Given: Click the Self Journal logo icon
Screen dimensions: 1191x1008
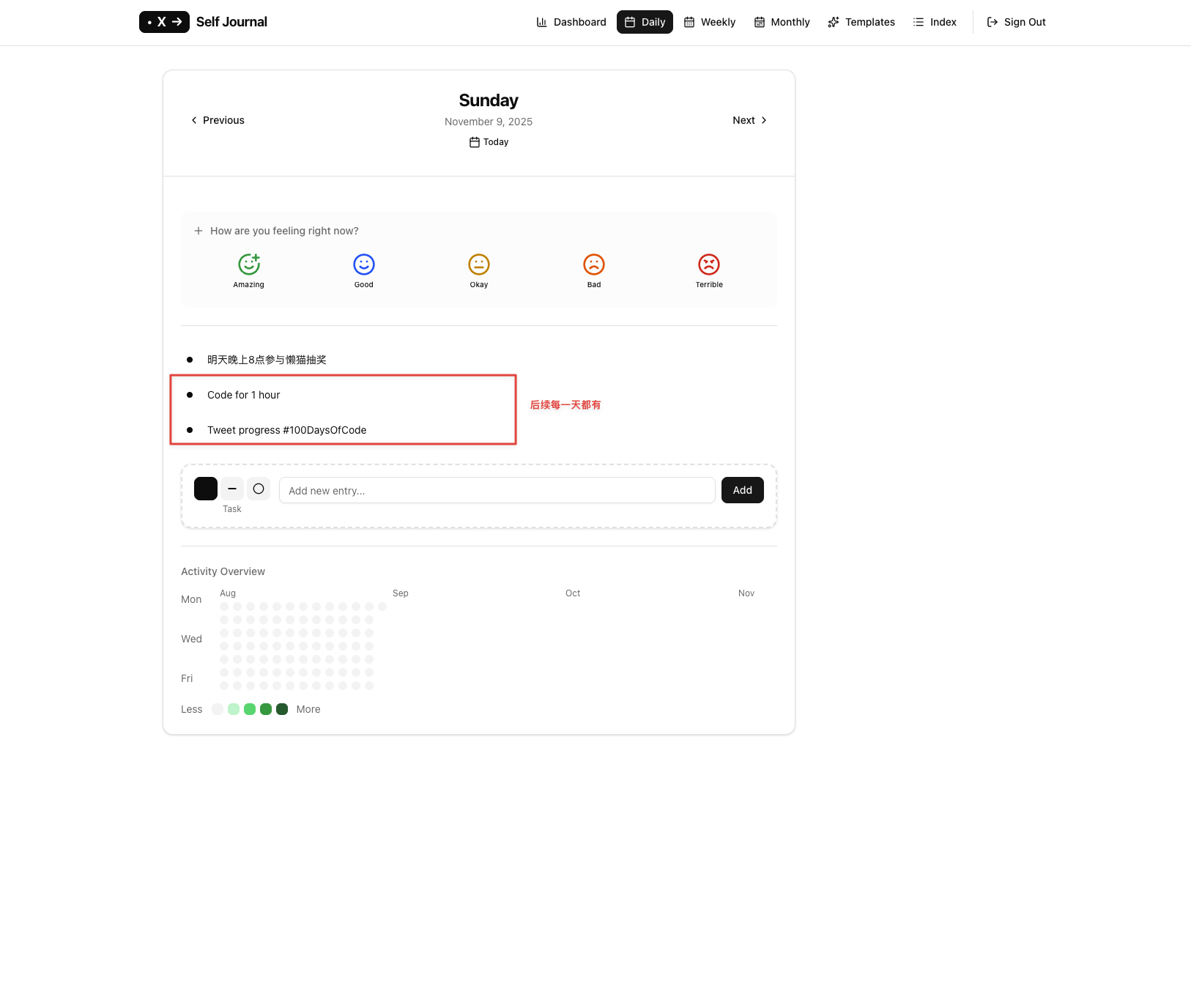Looking at the screenshot, I should (164, 22).
